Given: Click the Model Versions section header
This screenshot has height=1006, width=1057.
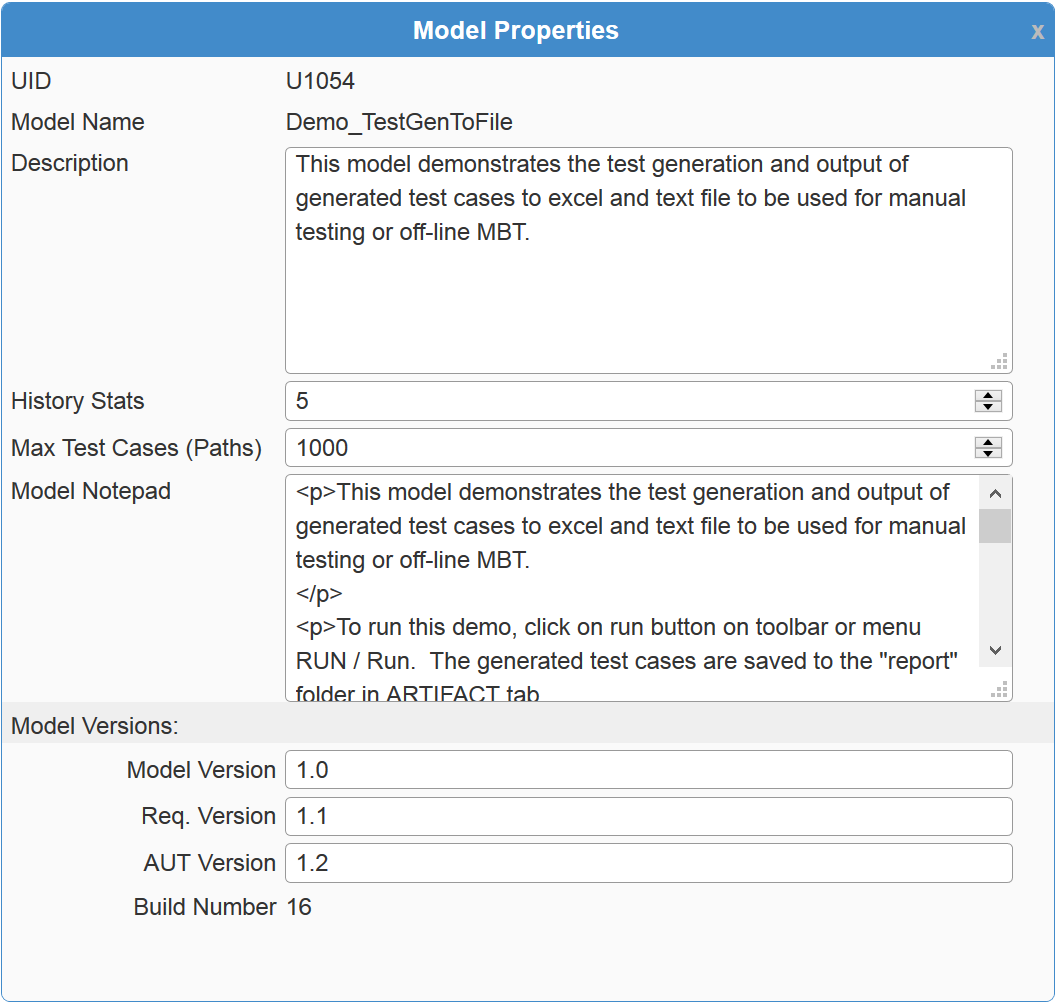Looking at the screenshot, I should point(95,726).
